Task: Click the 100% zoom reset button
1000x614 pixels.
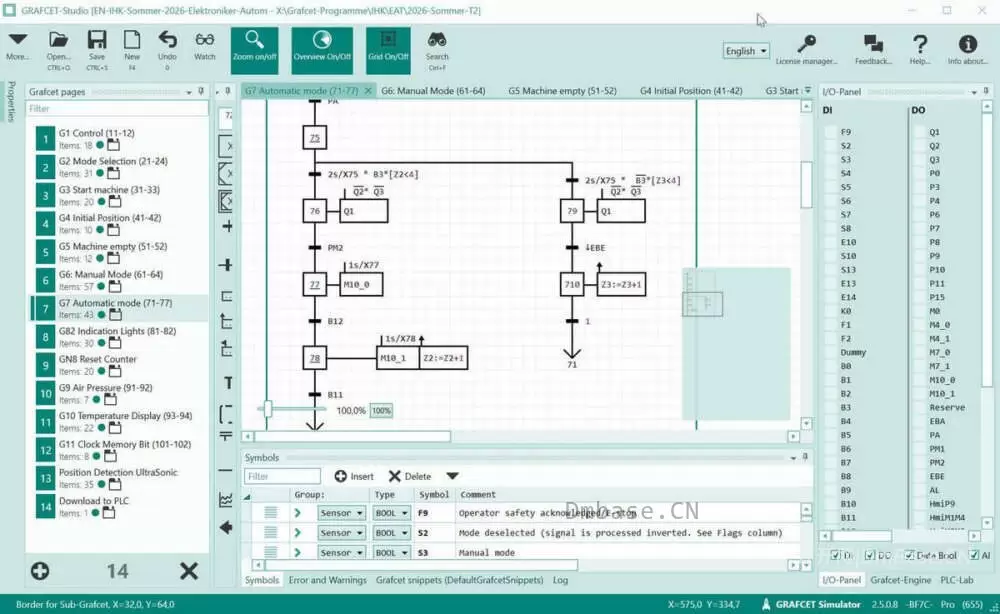Action: coord(381,411)
